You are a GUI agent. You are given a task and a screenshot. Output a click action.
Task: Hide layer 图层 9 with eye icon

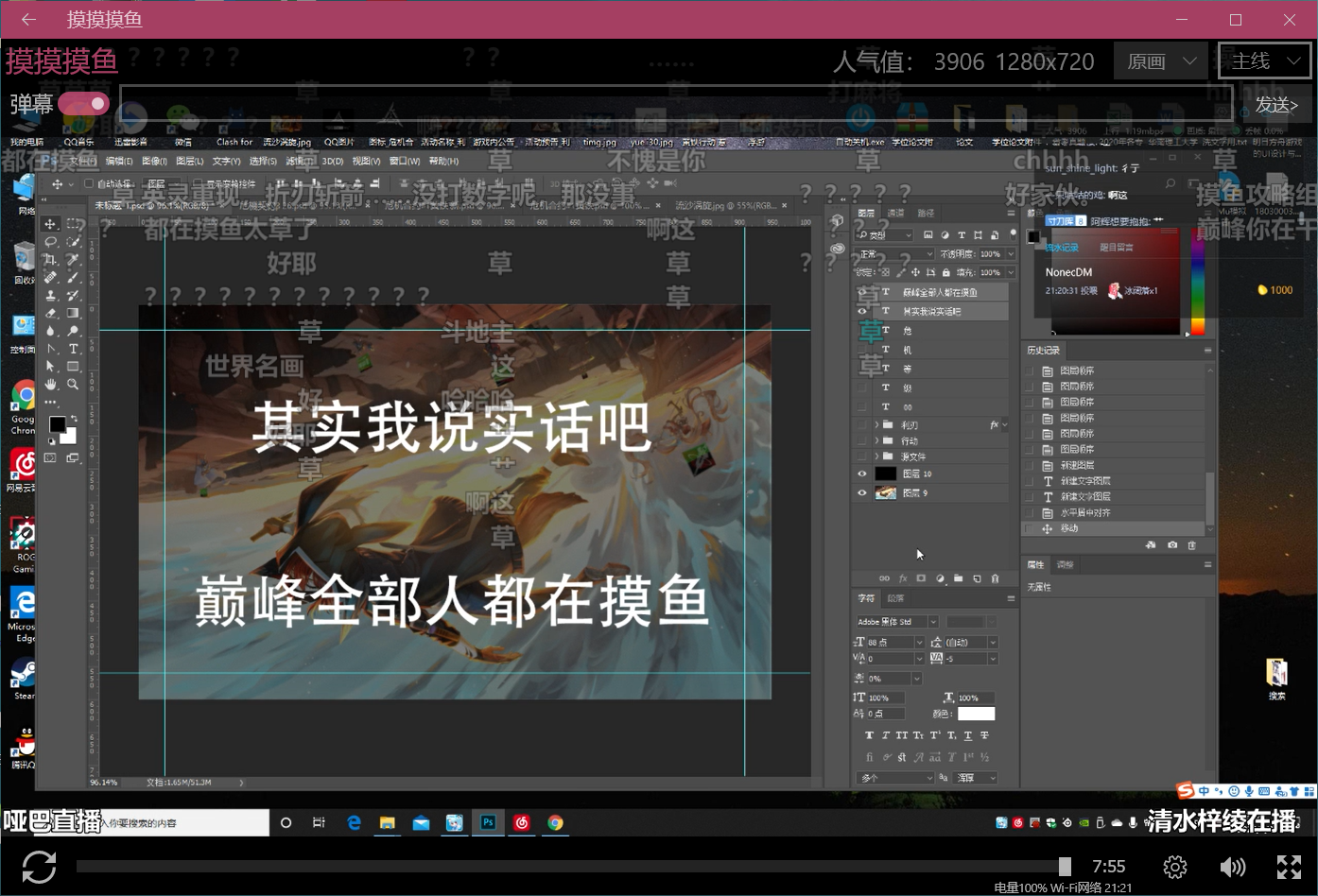click(x=861, y=492)
